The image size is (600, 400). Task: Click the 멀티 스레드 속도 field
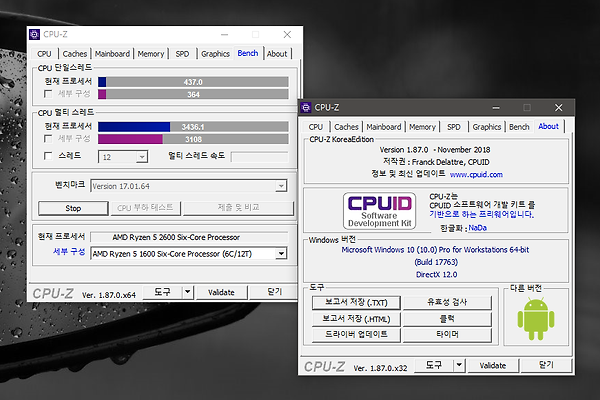click(260, 157)
